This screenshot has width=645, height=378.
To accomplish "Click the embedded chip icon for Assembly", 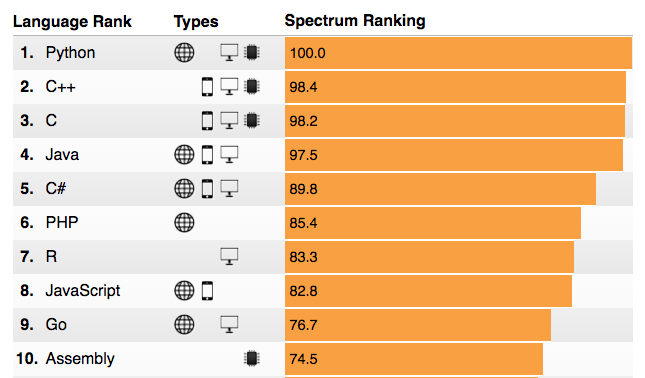I will (x=252, y=358).
